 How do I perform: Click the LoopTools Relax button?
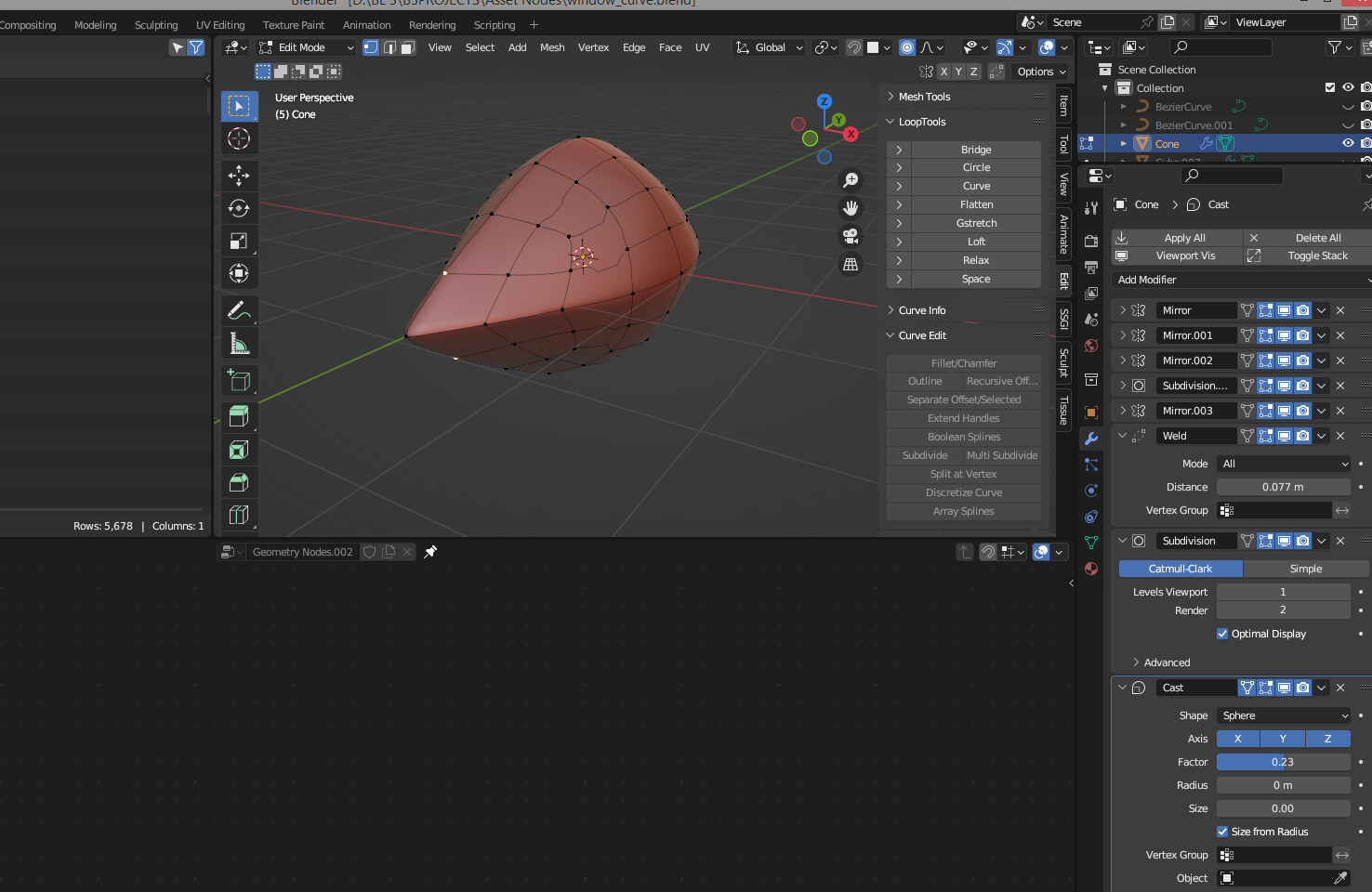click(975, 260)
